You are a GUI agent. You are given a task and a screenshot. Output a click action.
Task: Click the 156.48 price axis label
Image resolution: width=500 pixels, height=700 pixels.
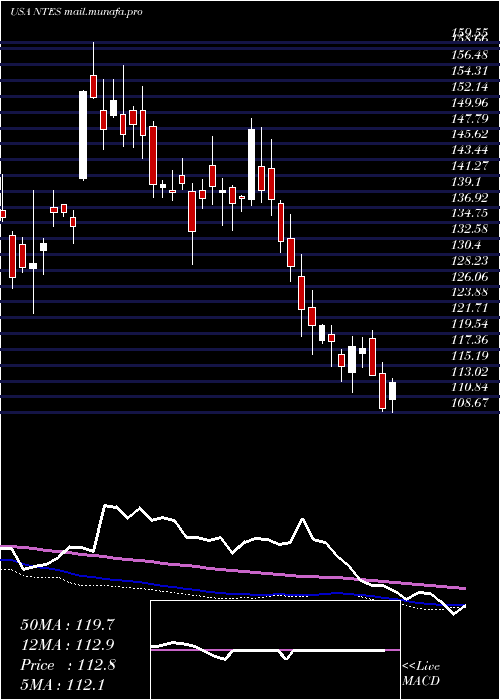pyautogui.click(x=469, y=55)
